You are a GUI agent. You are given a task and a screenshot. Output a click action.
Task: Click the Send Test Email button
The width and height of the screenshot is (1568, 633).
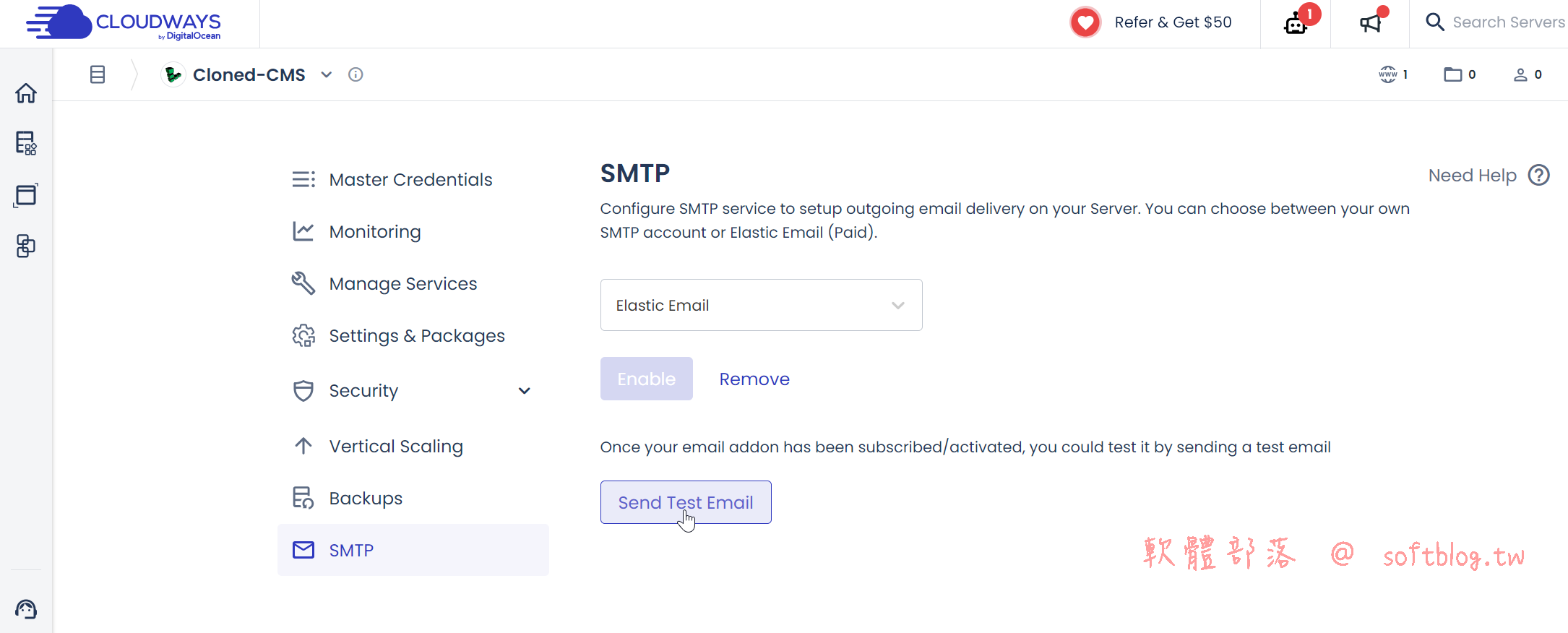coord(686,502)
